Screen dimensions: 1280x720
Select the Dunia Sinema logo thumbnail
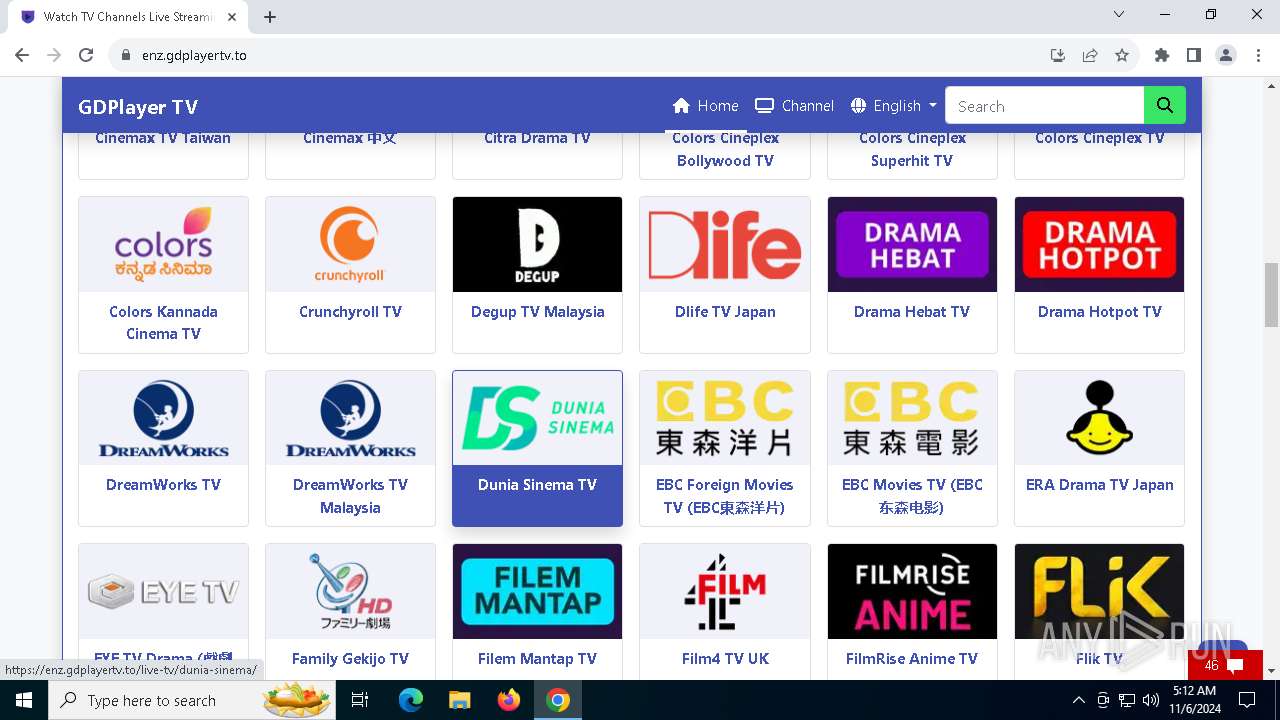coord(537,418)
